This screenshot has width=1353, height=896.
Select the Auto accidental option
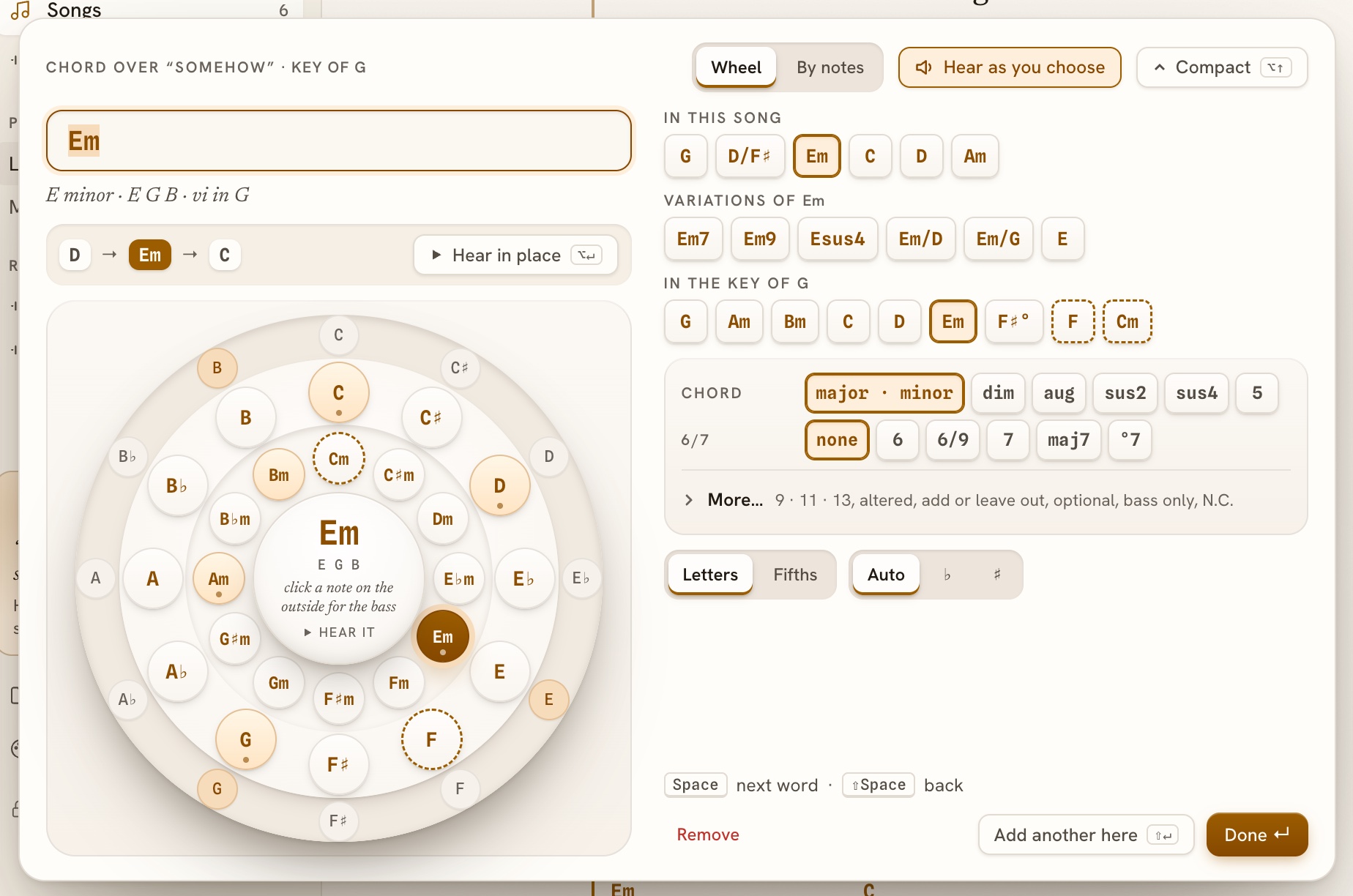pos(886,575)
